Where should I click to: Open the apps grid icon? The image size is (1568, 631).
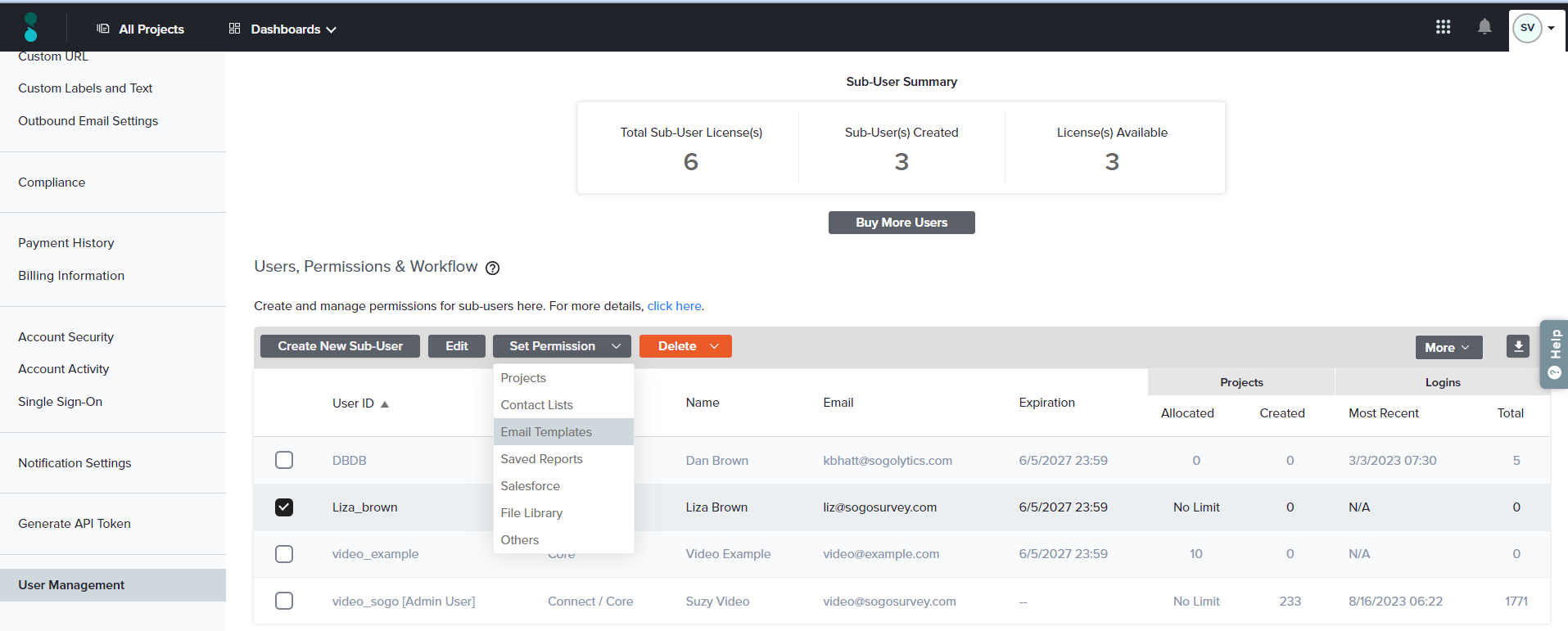click(x=1443, y=27)
